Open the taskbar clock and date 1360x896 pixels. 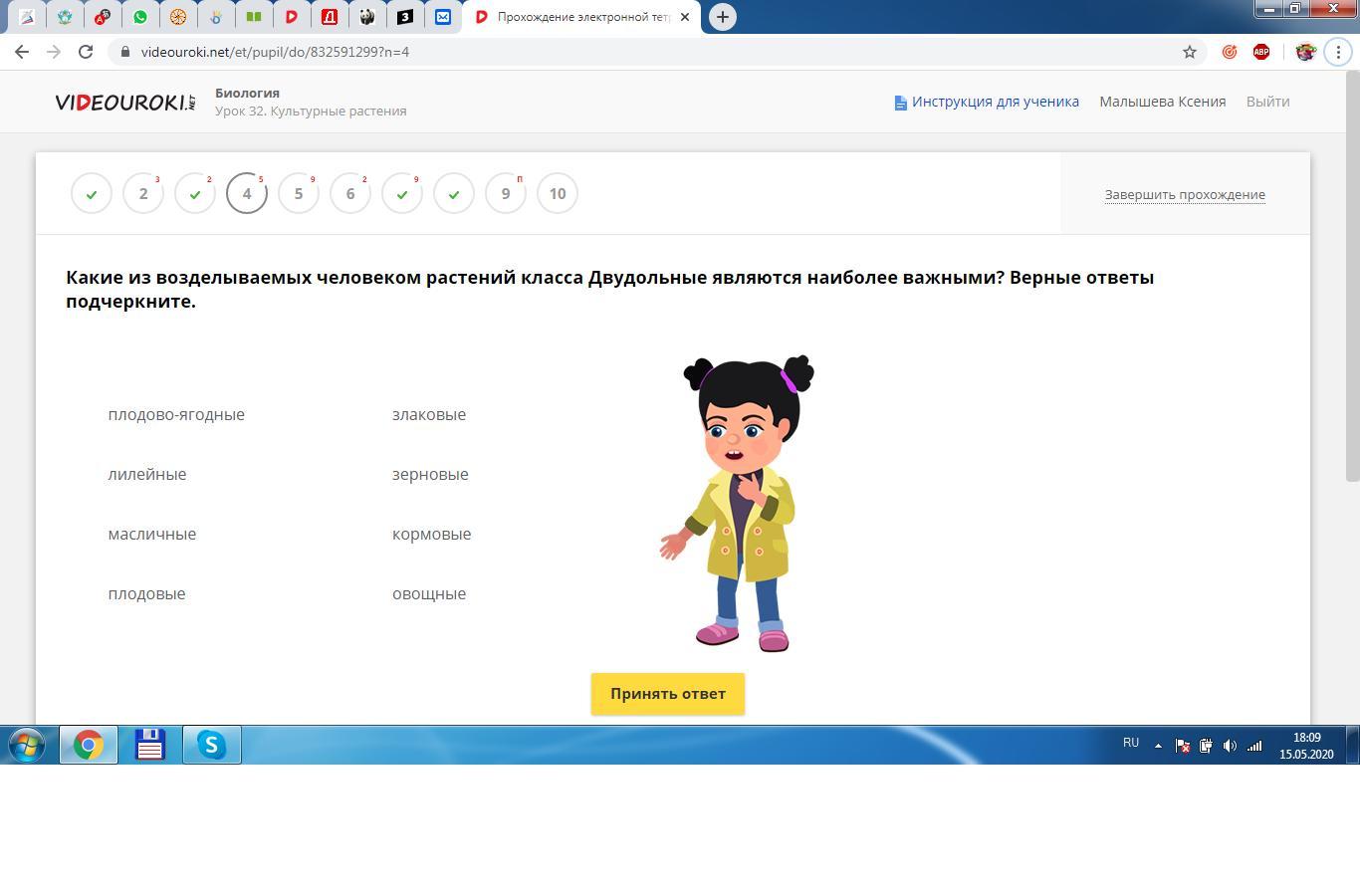click(x=1306, y=746)
